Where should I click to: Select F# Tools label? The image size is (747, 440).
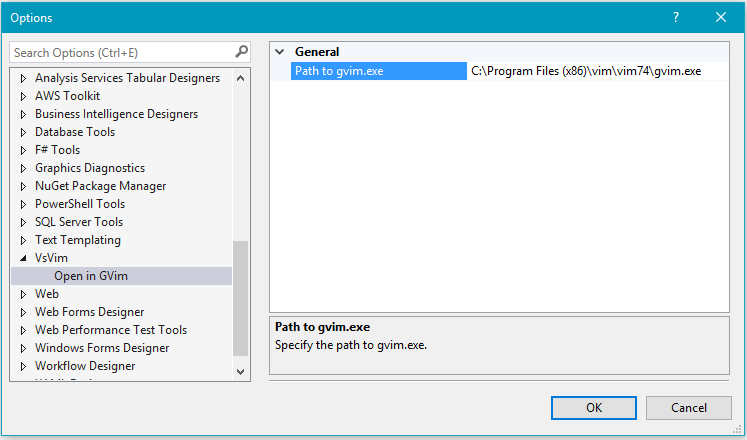click(57, 150)
